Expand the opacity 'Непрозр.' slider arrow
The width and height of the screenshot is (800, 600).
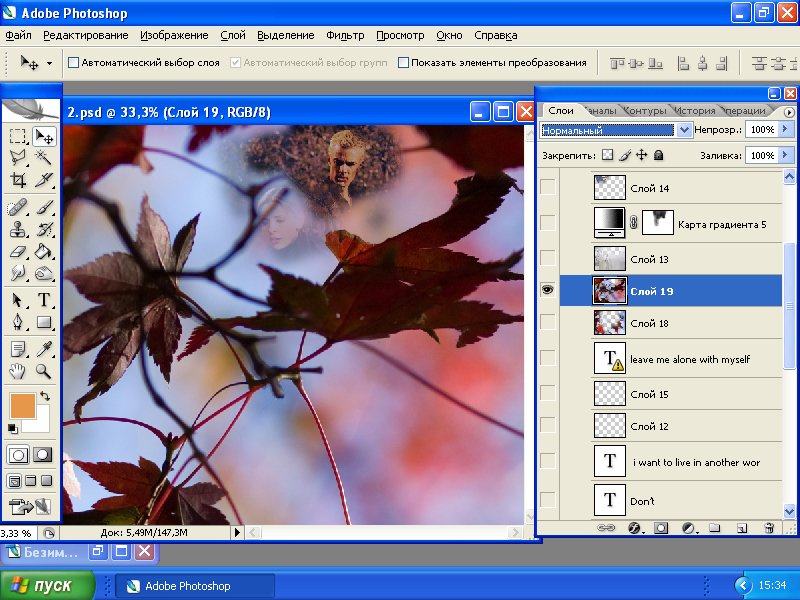pos(785,130)
